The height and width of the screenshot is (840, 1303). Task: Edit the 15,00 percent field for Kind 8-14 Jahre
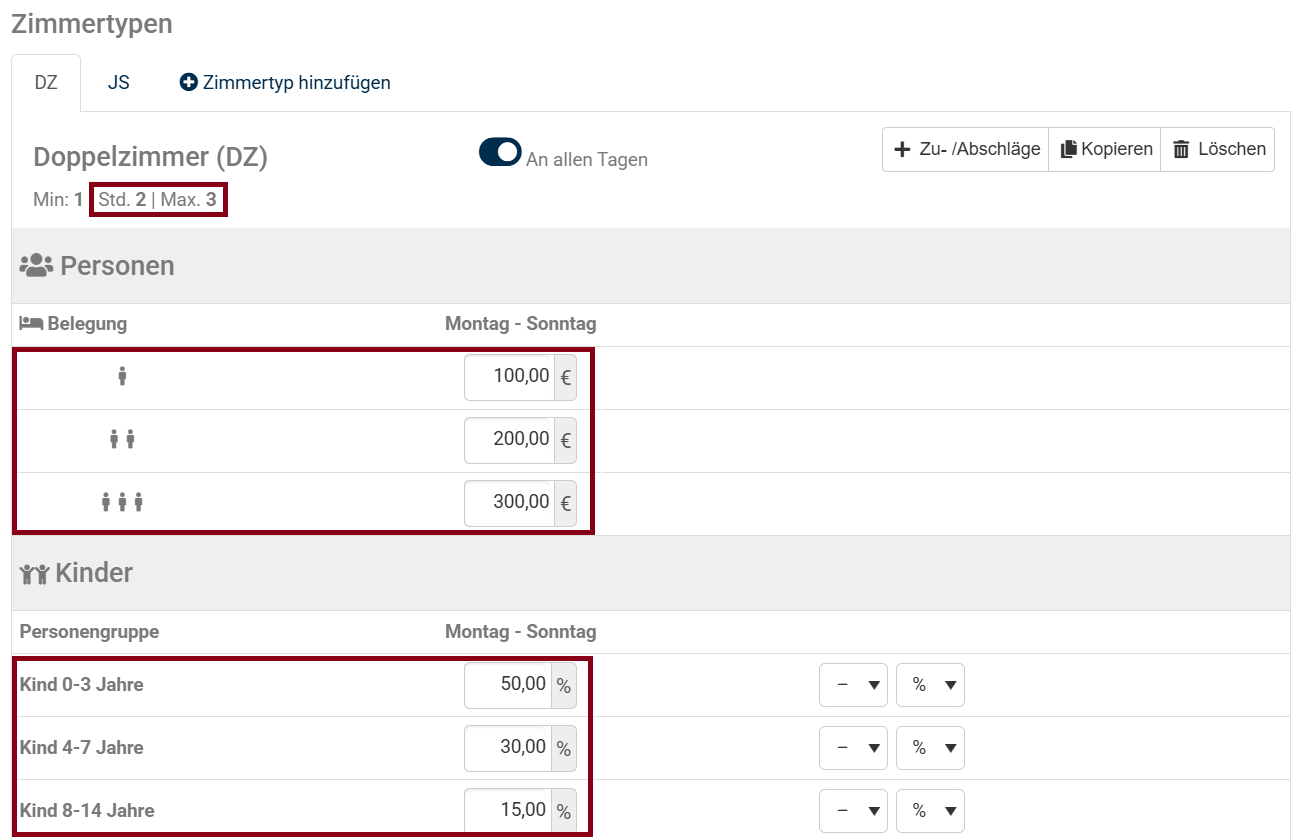point(508,811)
